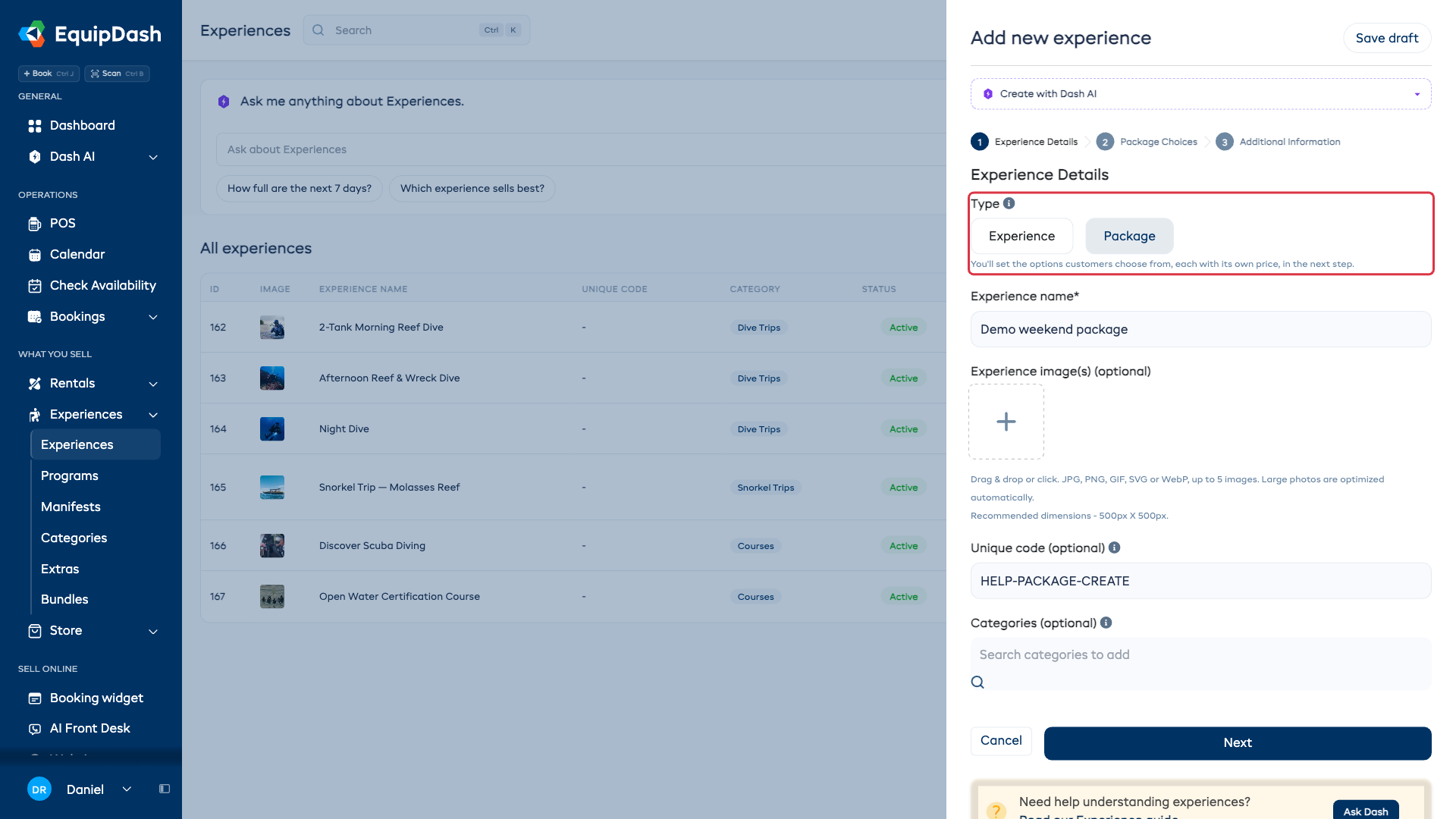This screenshot has width=1456, height=819.
Task: Collapse the Experiences sidebar menu
Action: (x=153, y=415)
